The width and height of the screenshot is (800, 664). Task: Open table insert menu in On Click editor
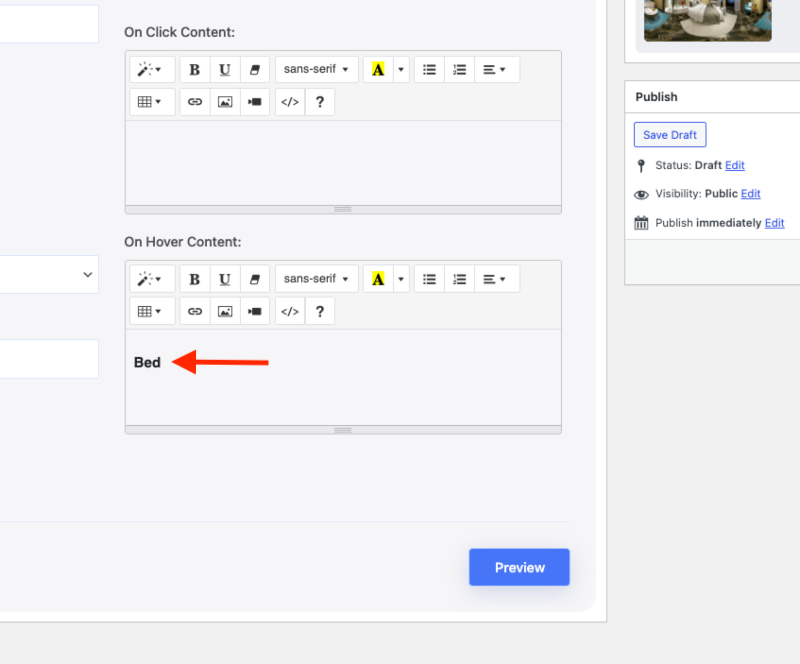152,102
